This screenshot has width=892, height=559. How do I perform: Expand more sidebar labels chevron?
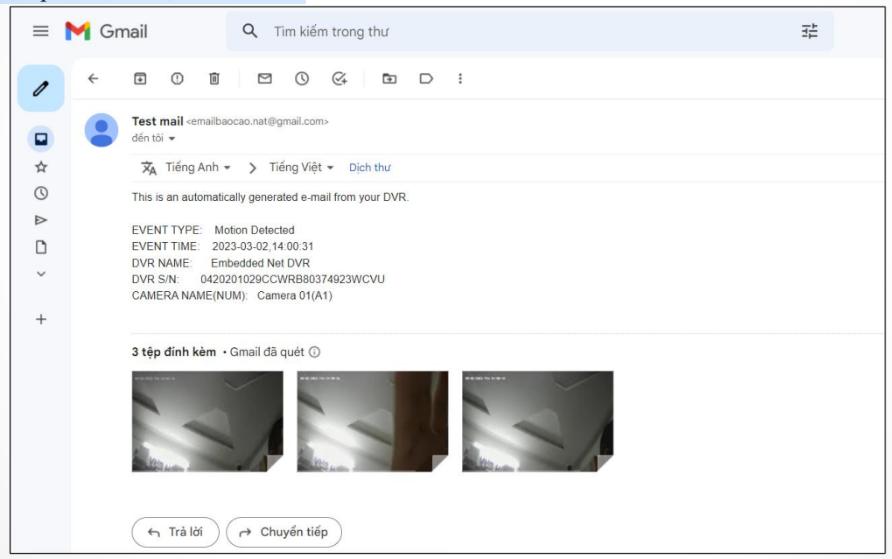41,274
